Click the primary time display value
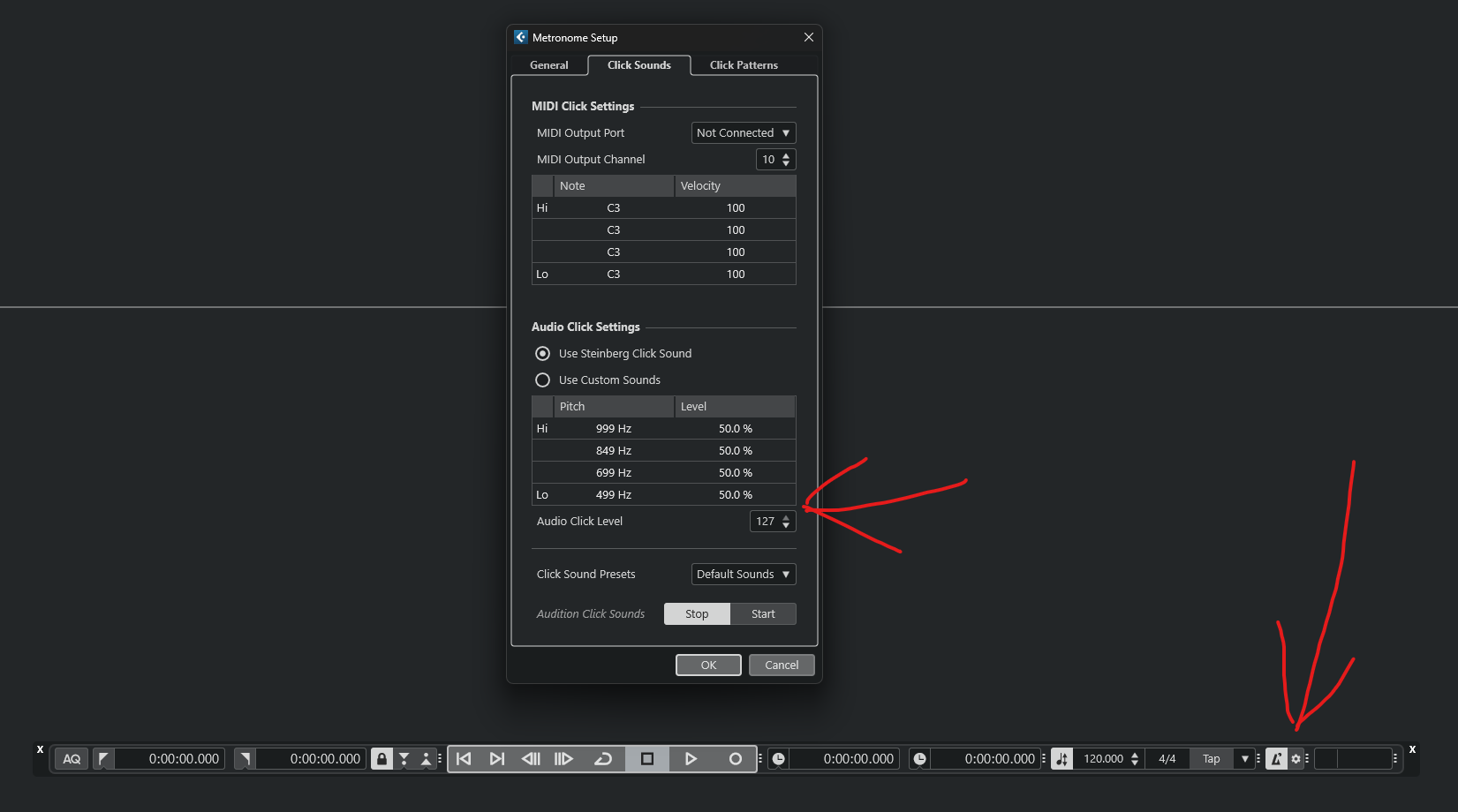This screenshot has height=812, width=1458. 844,759
